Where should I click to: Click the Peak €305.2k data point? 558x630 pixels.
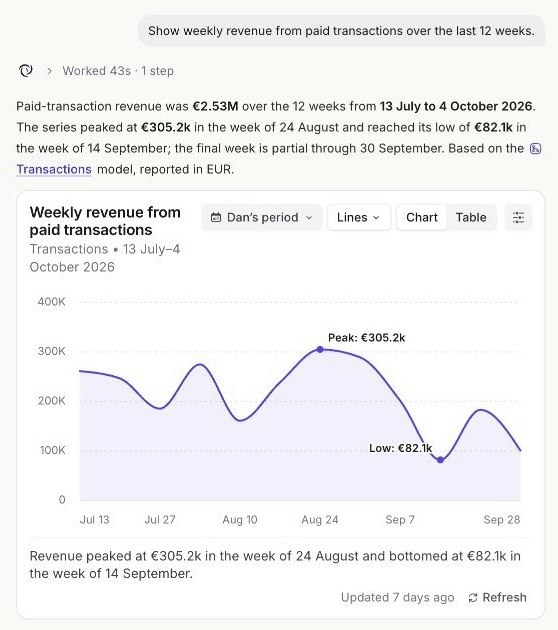(x=320, y=350)
